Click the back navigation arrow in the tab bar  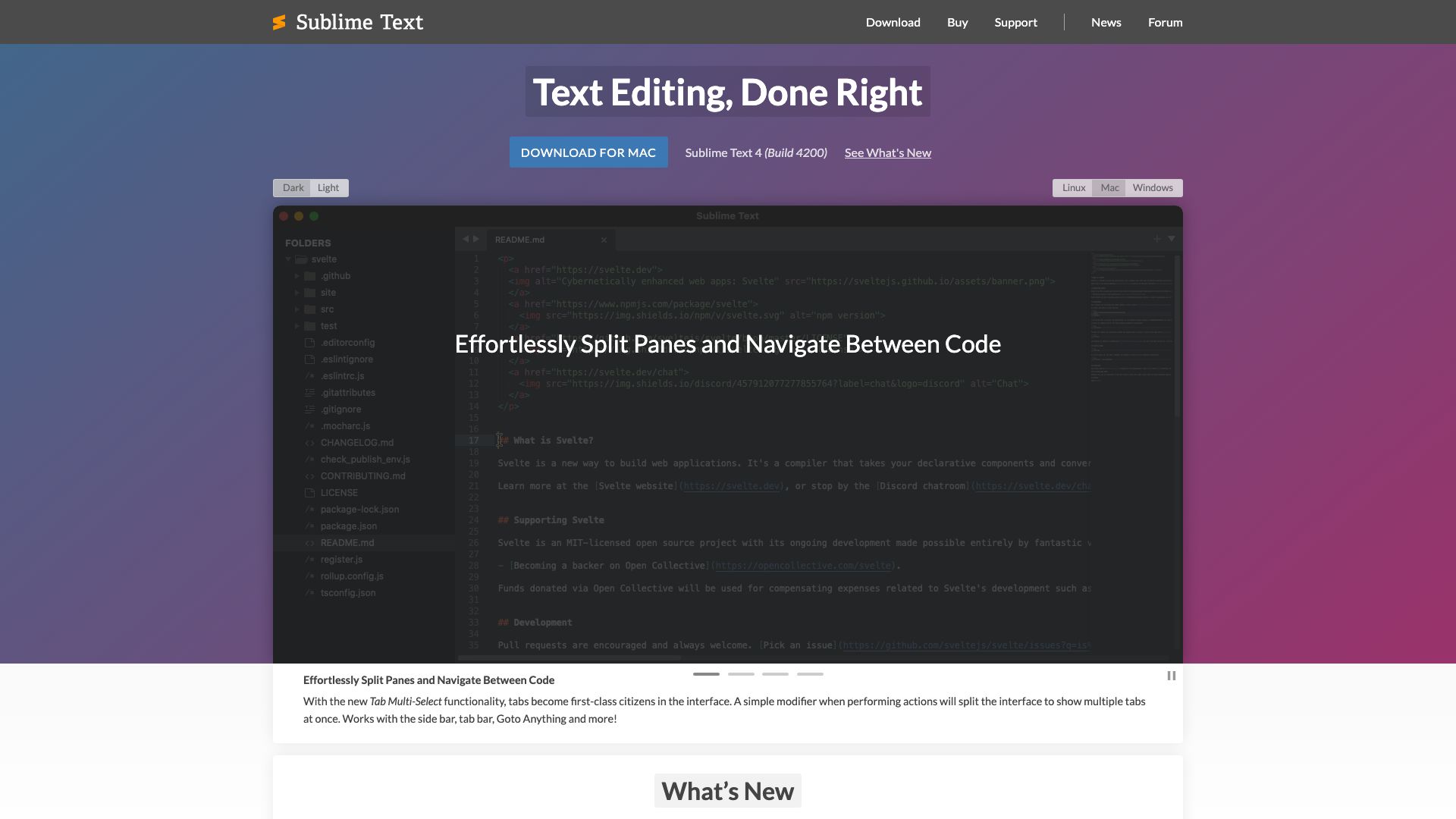466,239
